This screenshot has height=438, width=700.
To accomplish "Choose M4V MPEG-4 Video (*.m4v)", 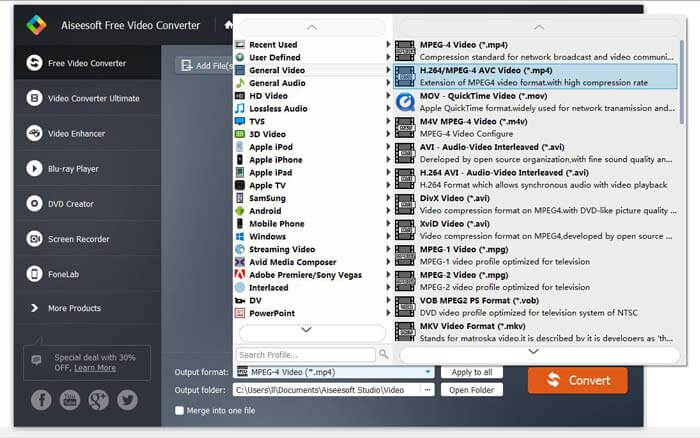I will [536, 128].
